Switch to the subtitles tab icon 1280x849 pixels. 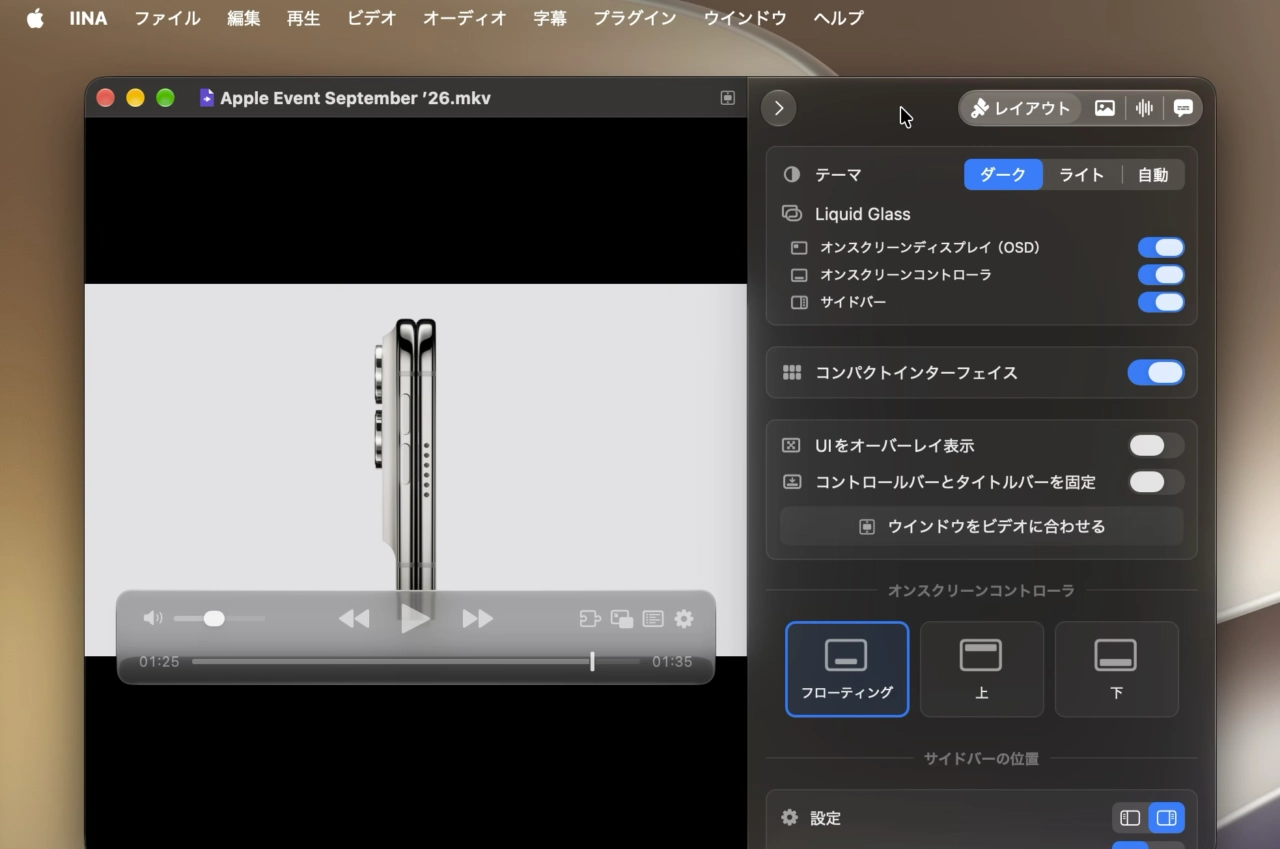tap(1183, 108)
